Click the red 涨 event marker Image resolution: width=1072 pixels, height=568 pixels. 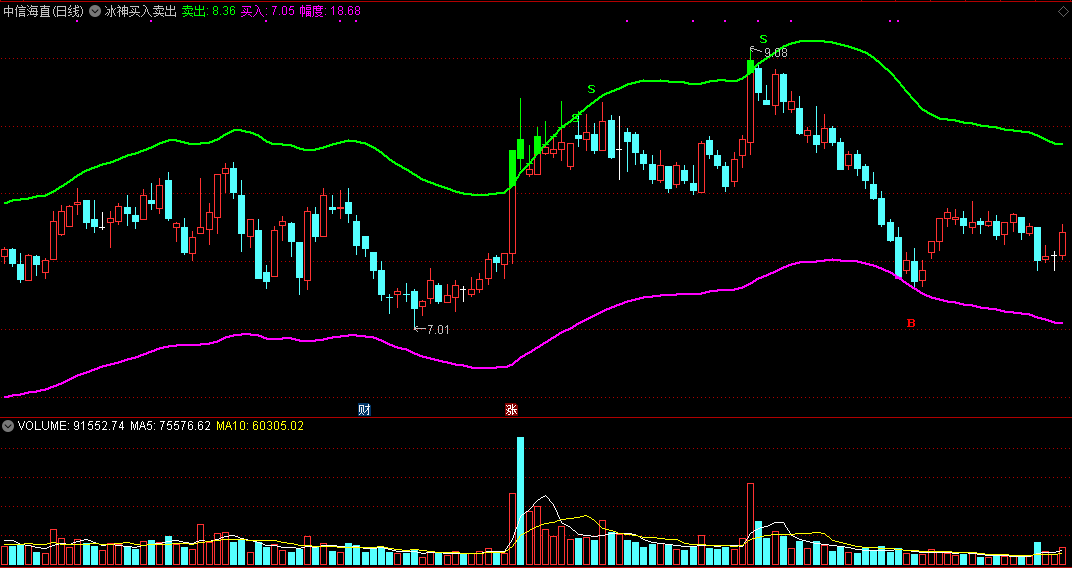511,410
